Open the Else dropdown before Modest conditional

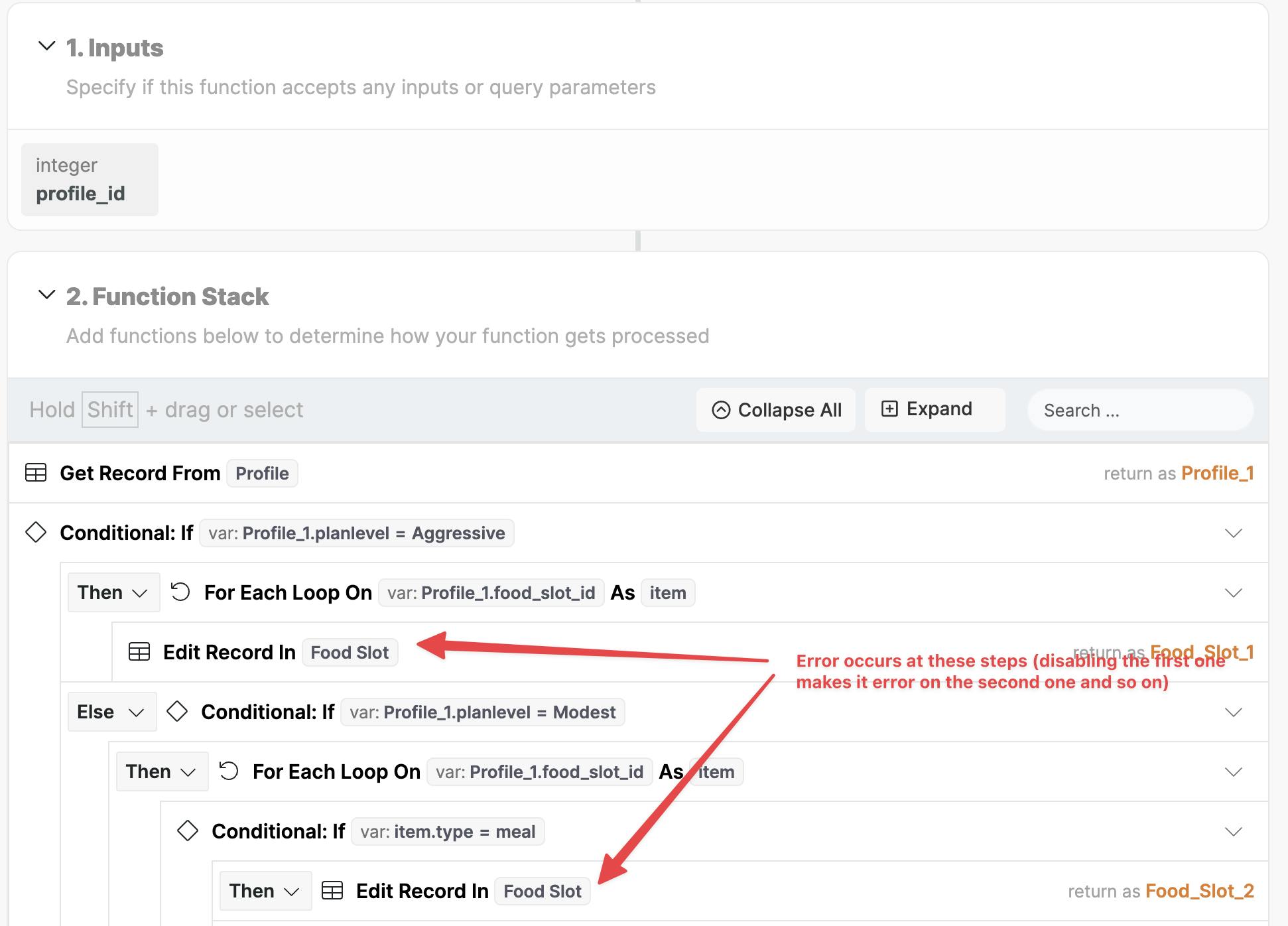click(x=111, y=712)
